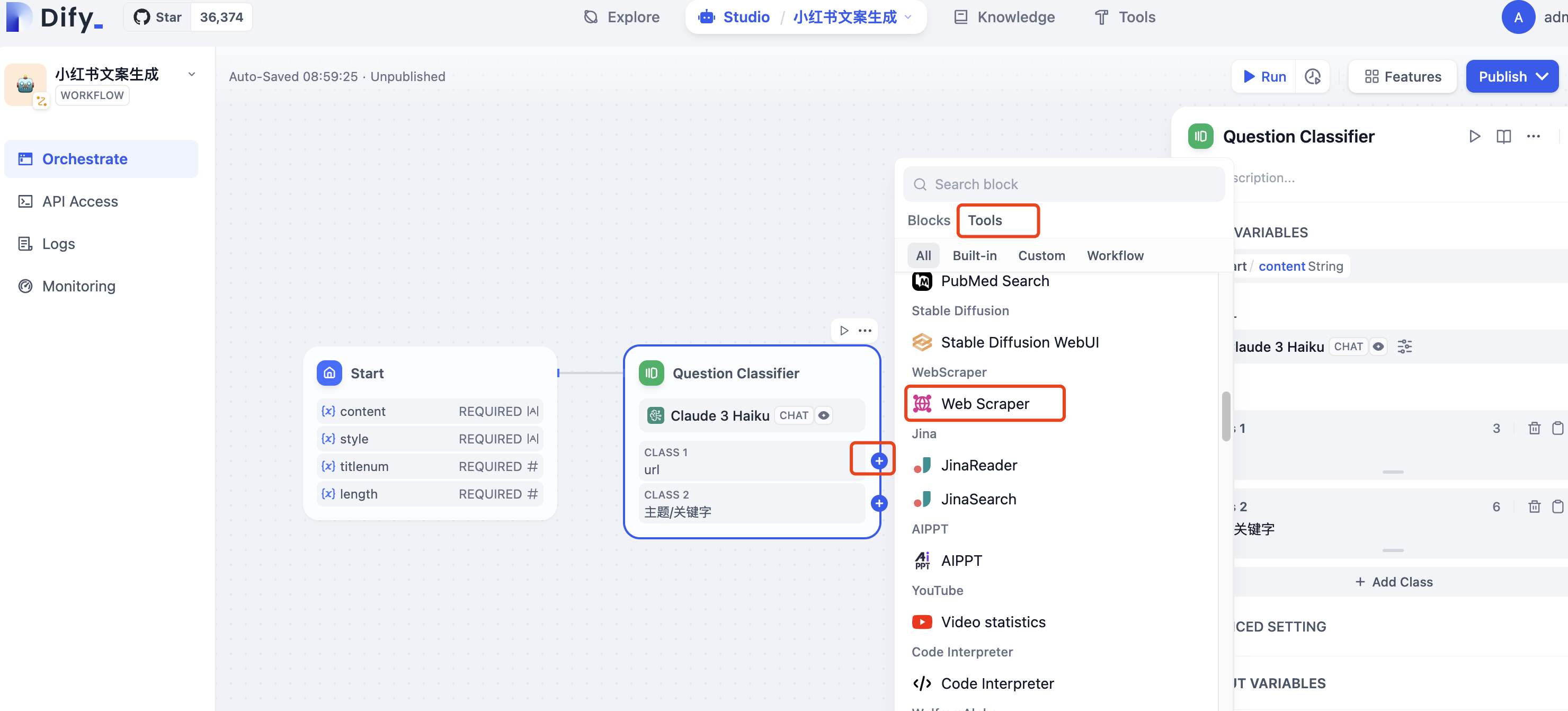This screenshot has height=711, width=1568.
Task: Copy class 1 text with clipboard icon
Action: (x=1557, y=429)
